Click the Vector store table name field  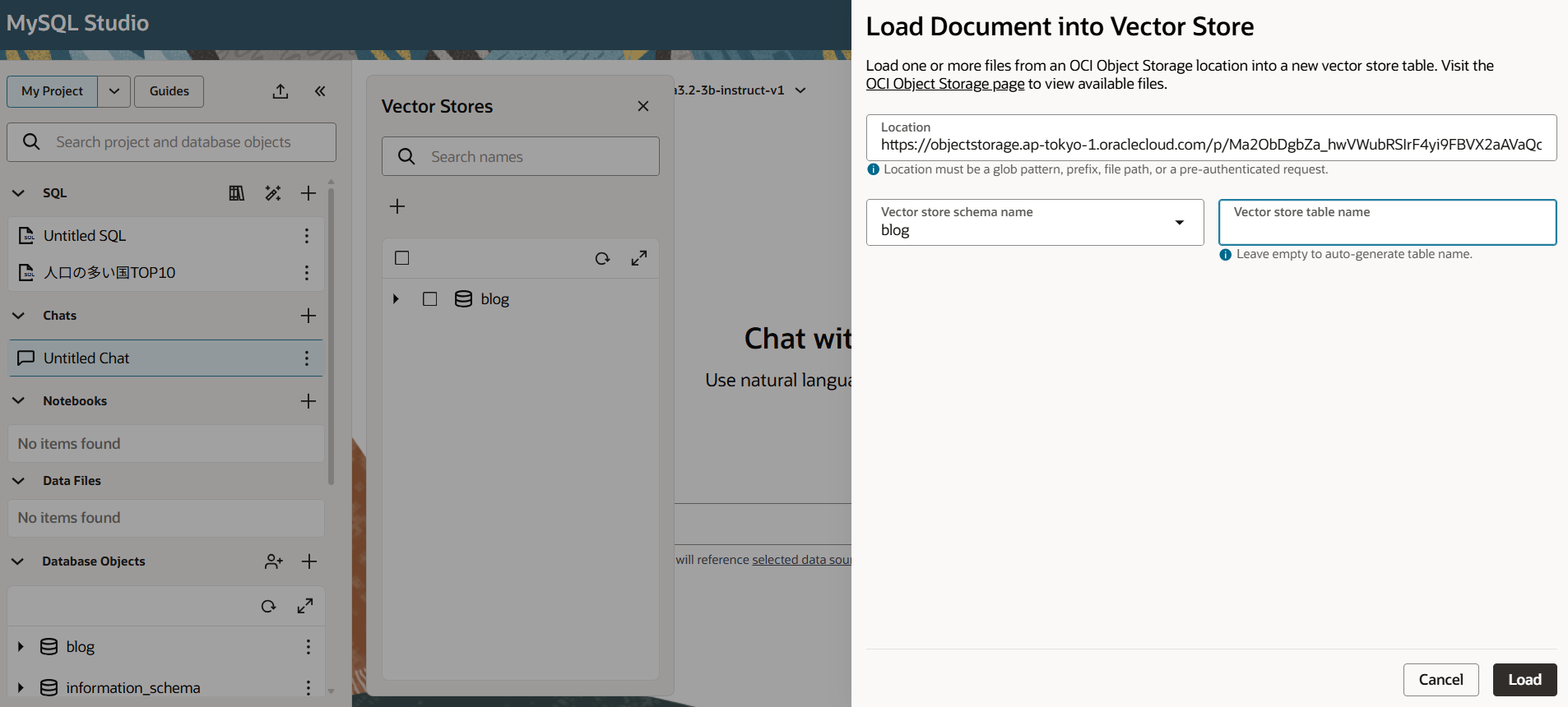coord(1387,229)
